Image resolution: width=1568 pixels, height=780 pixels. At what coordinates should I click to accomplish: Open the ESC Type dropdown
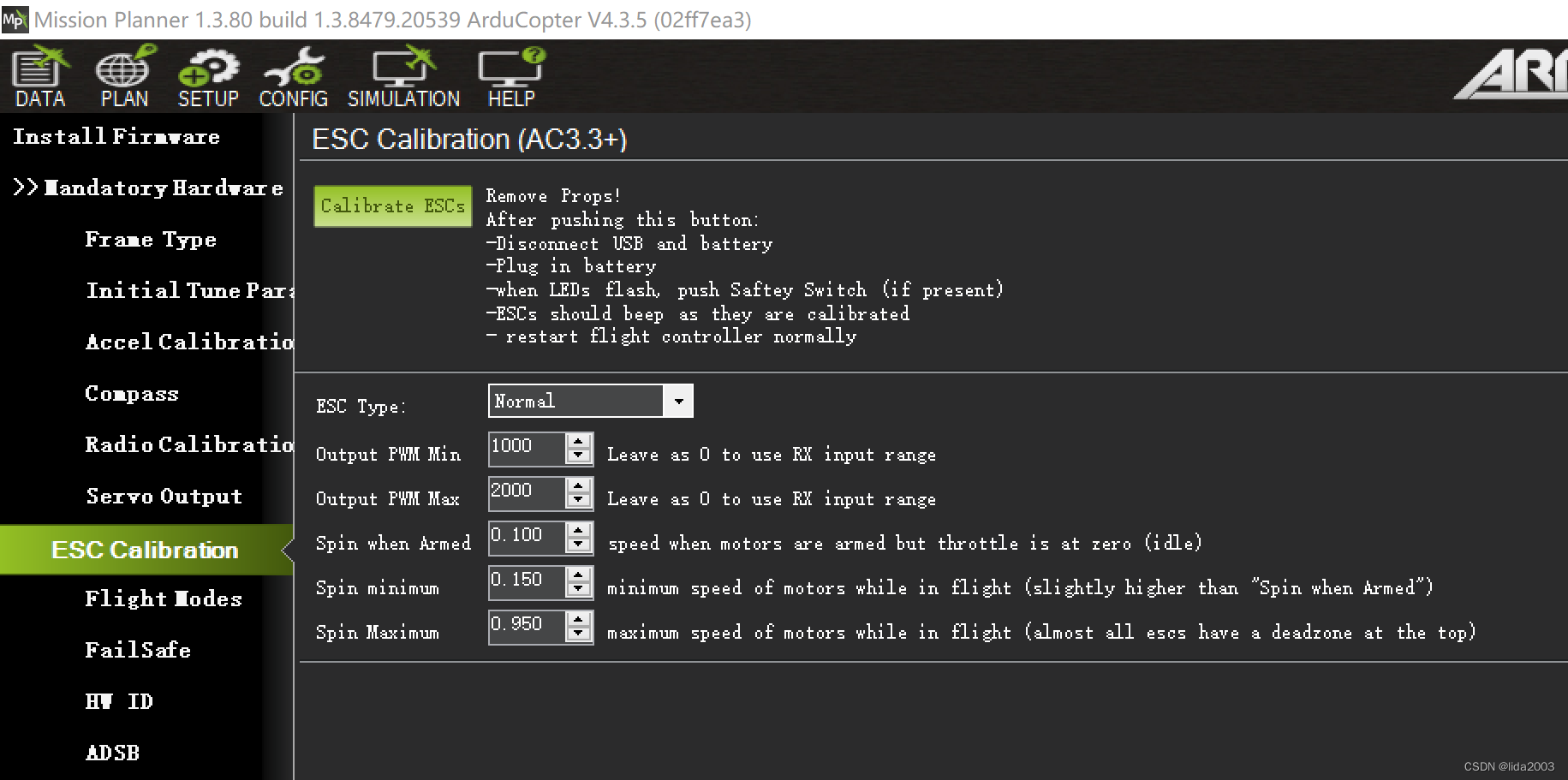(x=678, y=401)
